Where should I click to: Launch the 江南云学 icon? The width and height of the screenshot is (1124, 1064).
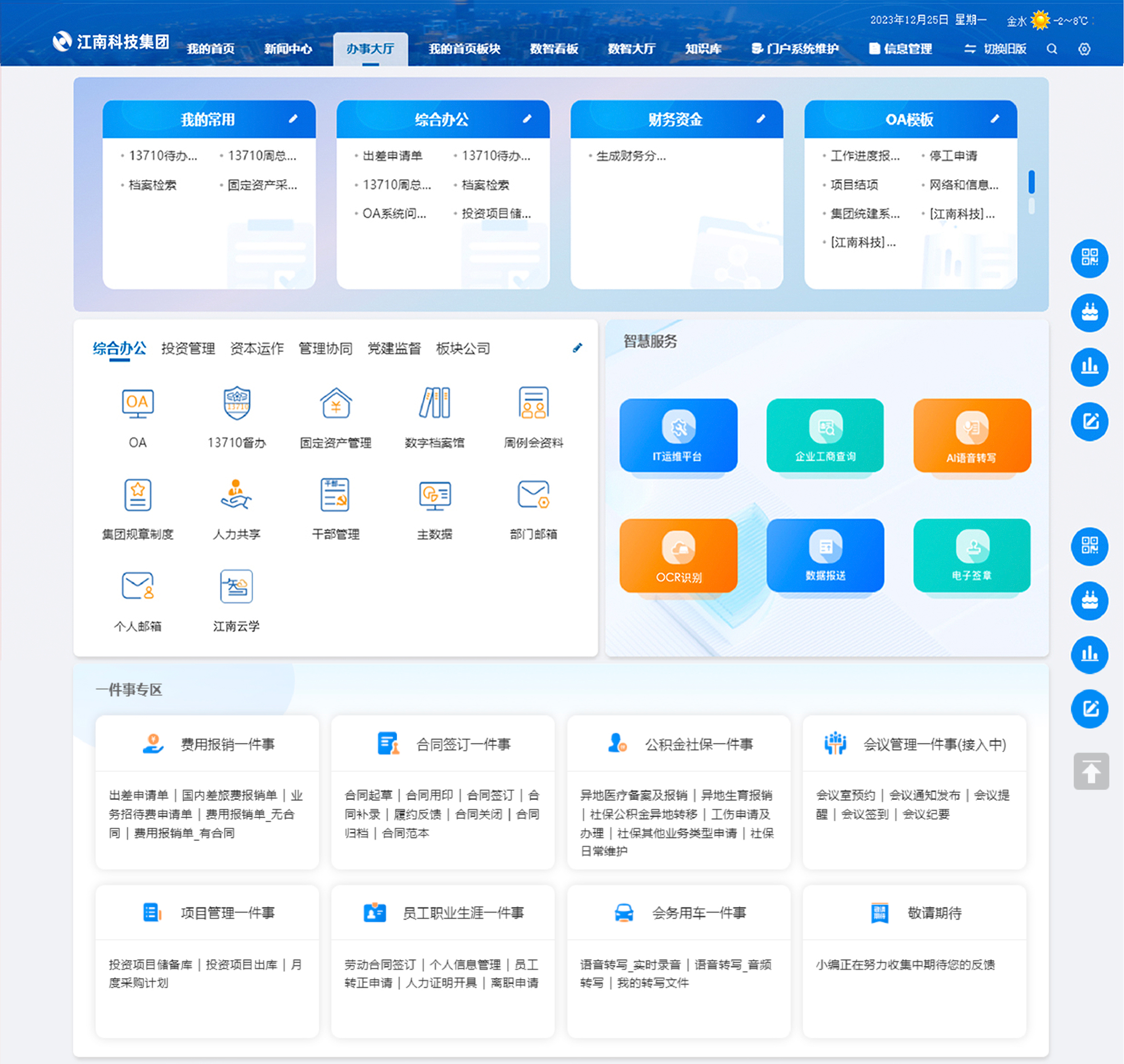click(x=236, y=587)
